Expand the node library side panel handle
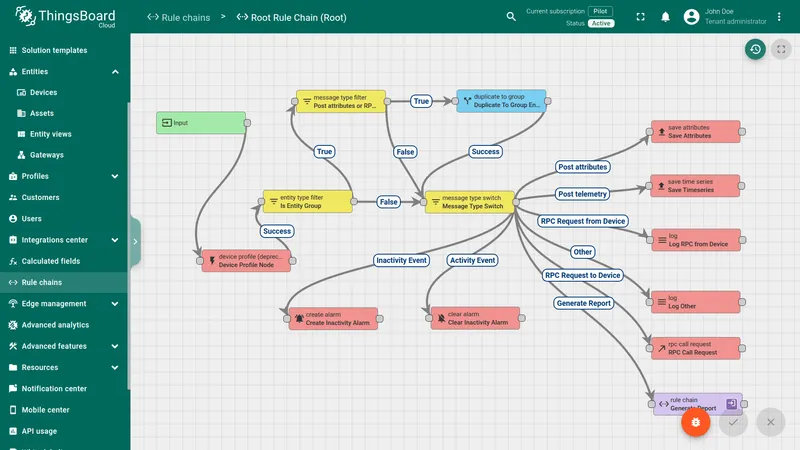The image size is (800, 450). [x=135, y=241]
